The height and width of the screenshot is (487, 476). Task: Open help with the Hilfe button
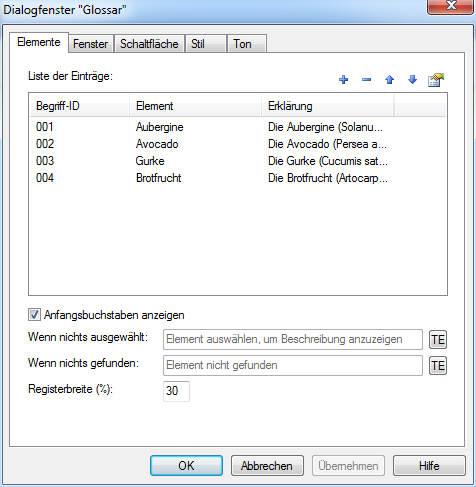click(429, 465)
